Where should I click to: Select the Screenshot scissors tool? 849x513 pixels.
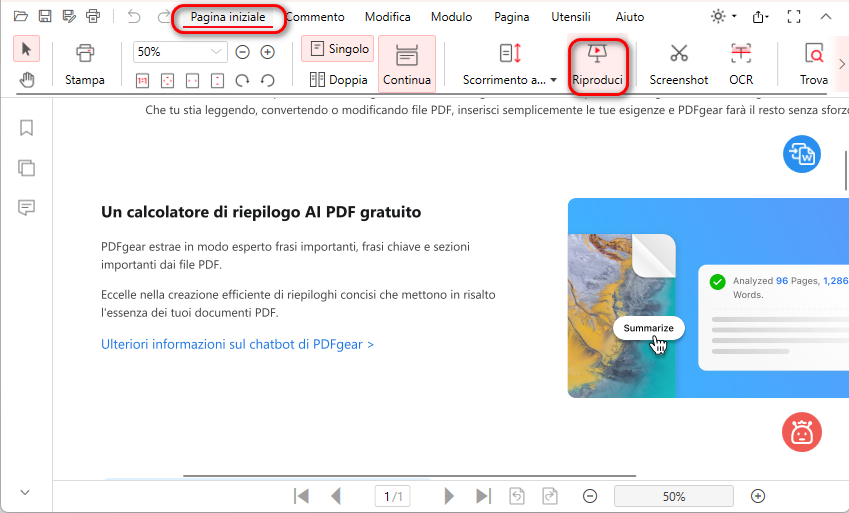coord(678,64)
